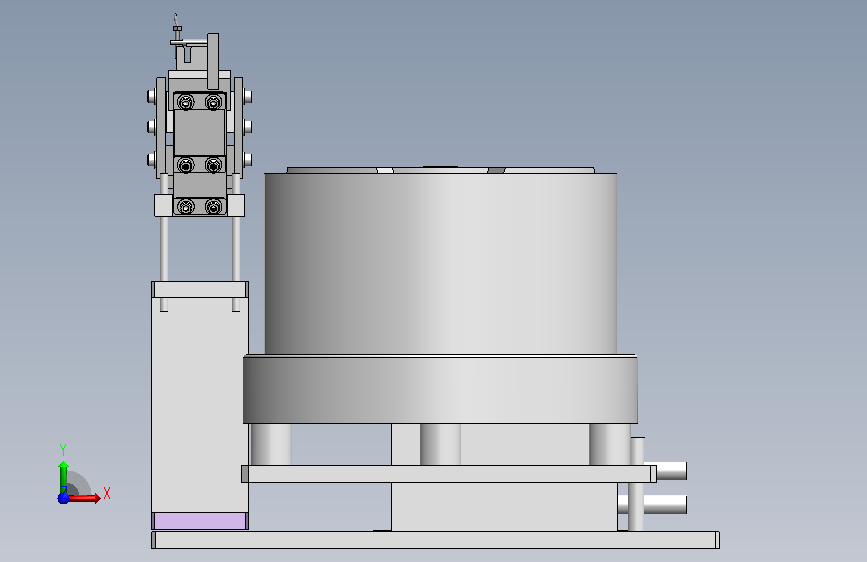The width and height of the screenshot is (867, 562).
Task: Select the left vertical guide rod
Action: (164, 249)
